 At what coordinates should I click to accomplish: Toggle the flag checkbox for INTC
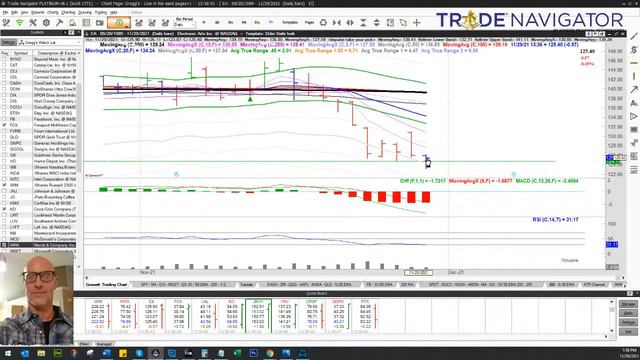[x=4, y=179]
